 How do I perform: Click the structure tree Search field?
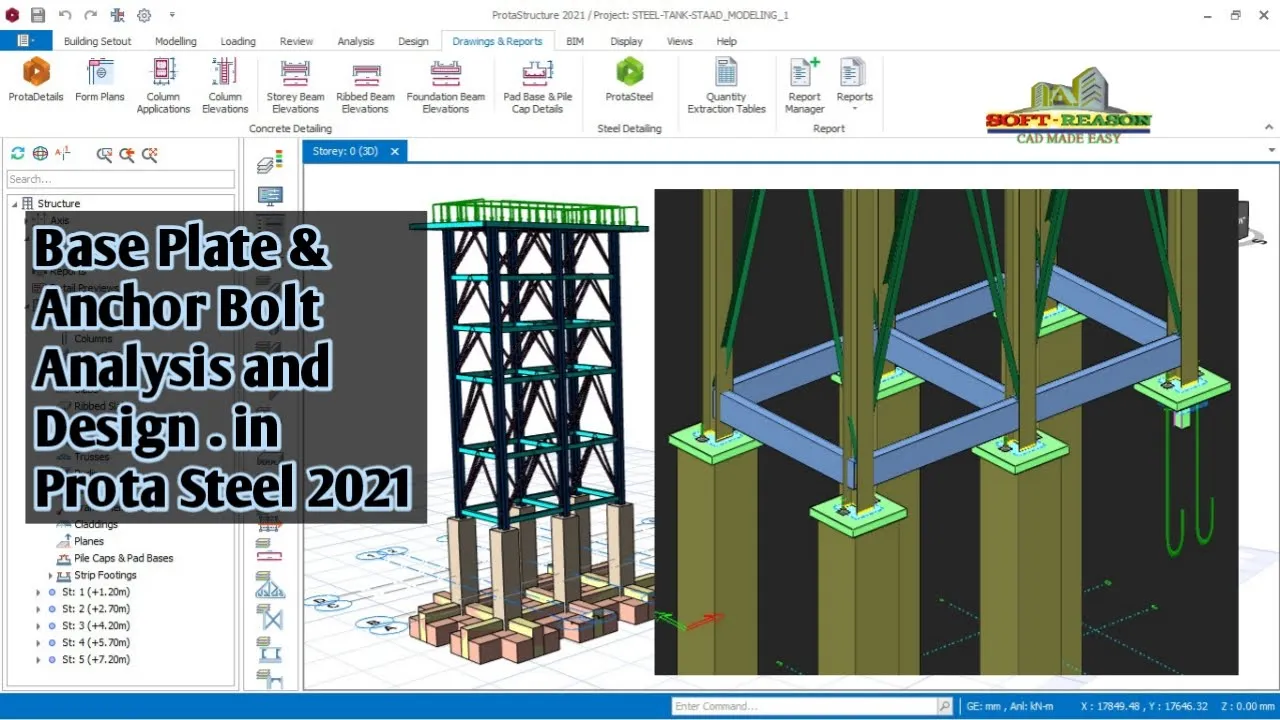pyautogui.click(x=121, y=179)
